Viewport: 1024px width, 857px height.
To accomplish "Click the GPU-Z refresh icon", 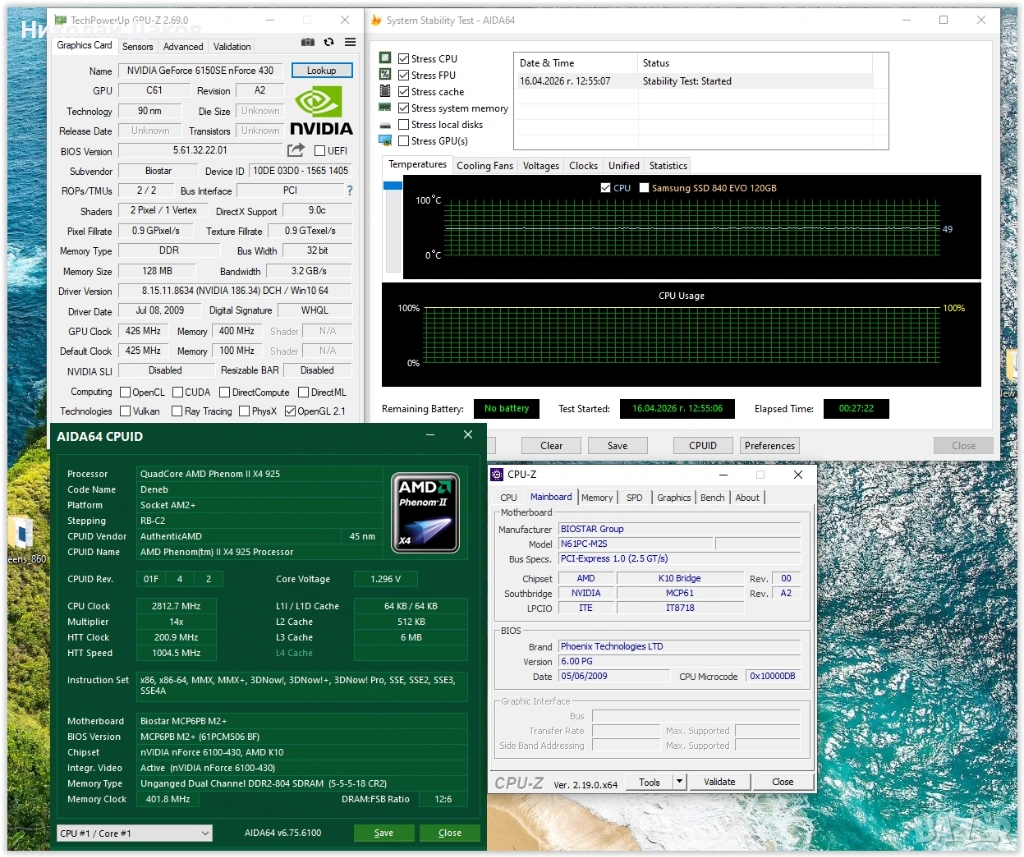I will [x=329, y=43].
